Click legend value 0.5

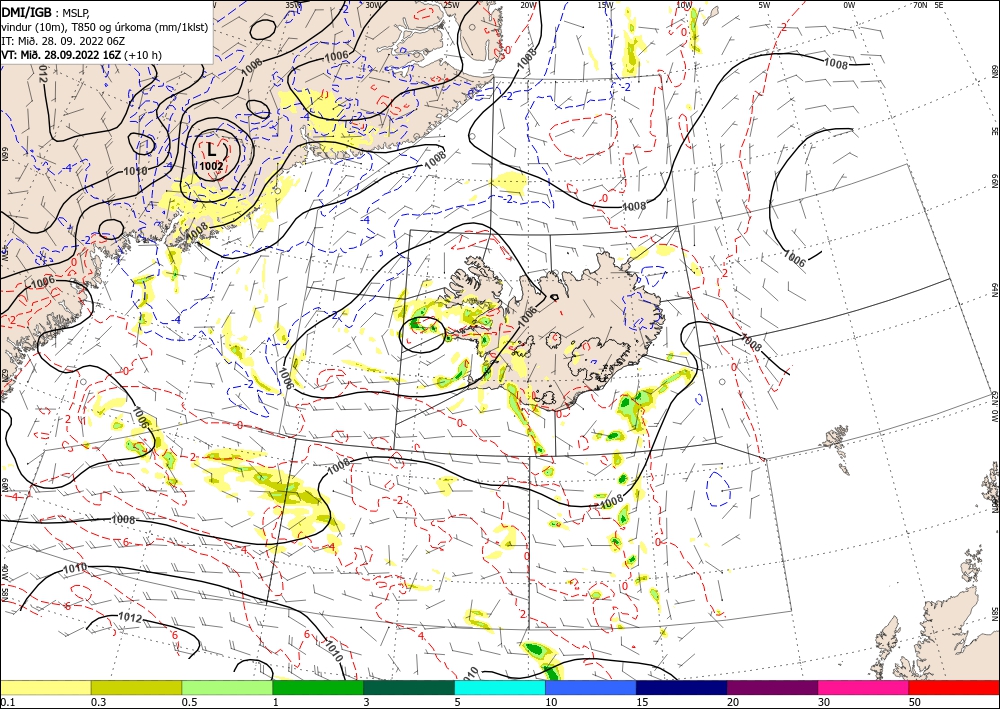pyautogui.click(x=189, y=702)
